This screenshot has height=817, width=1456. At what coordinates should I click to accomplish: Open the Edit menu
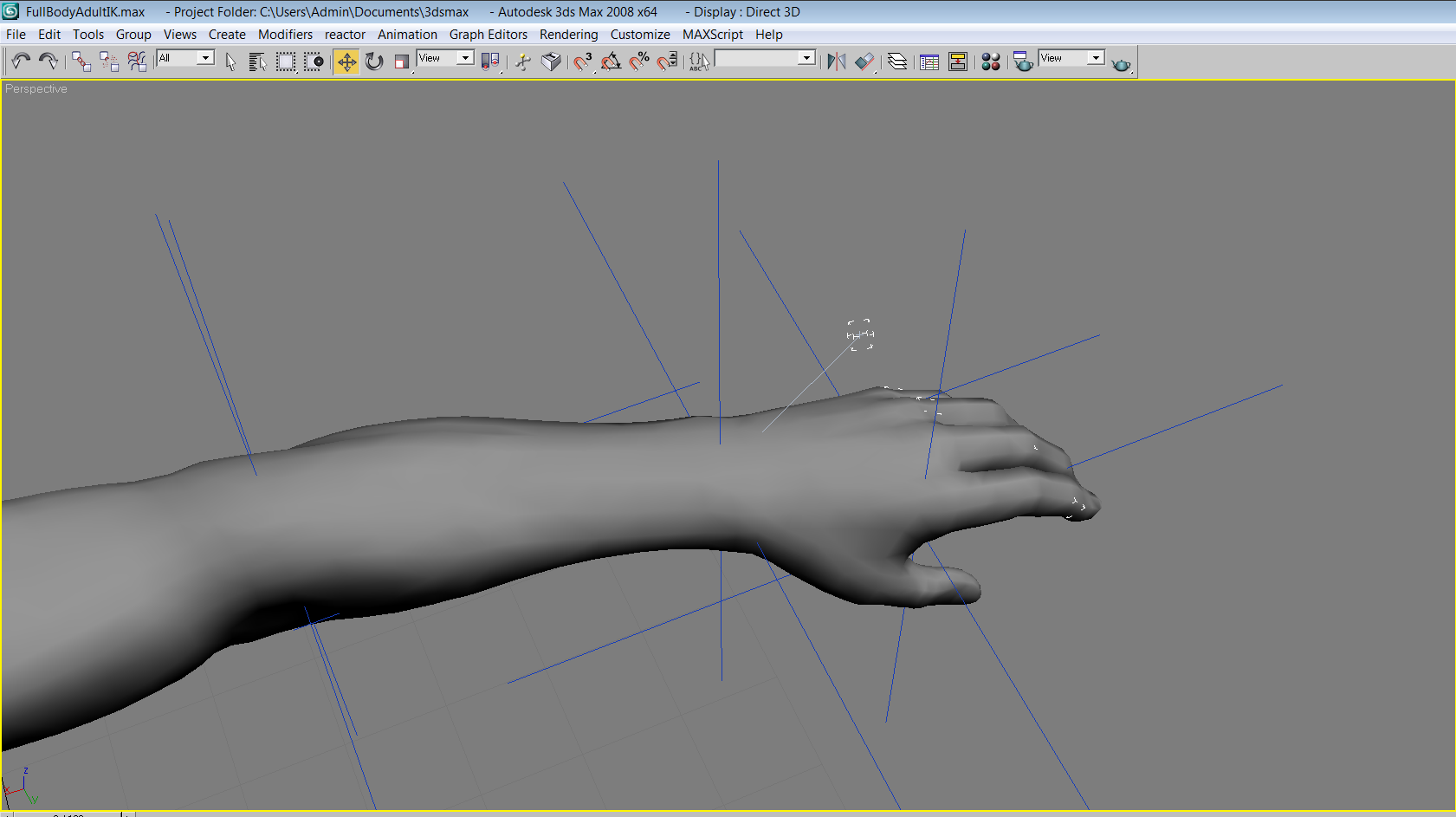pyautogui.click(x=49, y=35)
